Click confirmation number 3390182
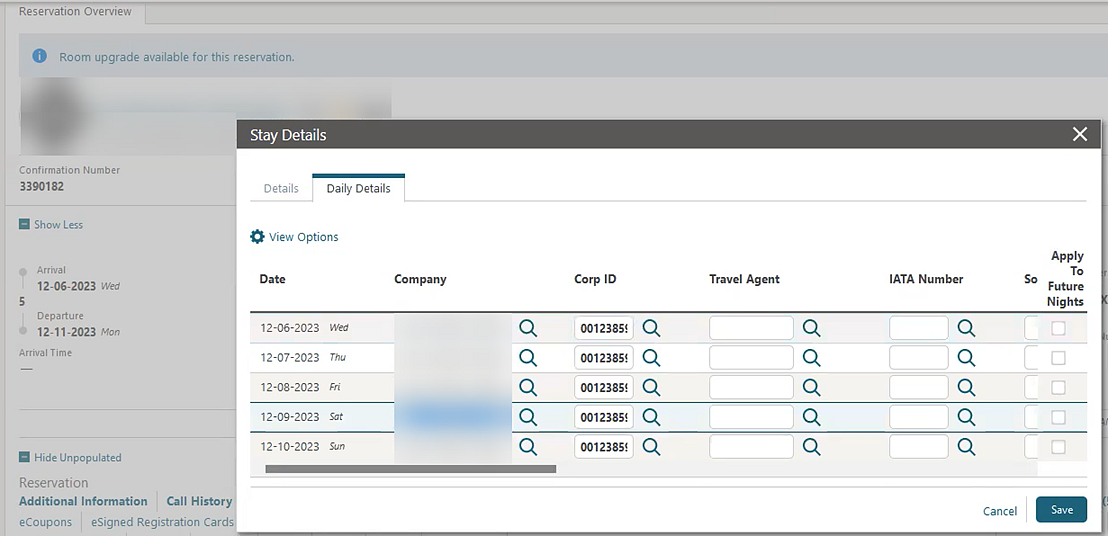 pos(42,187)
